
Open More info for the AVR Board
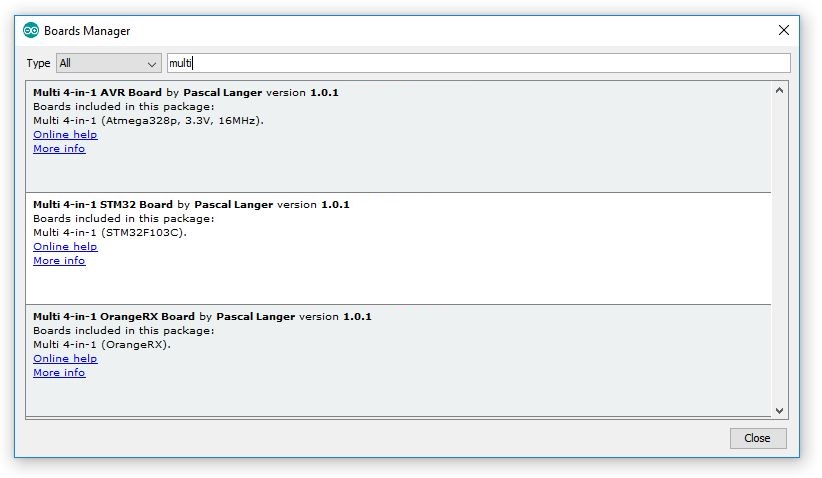click(59, 149)
